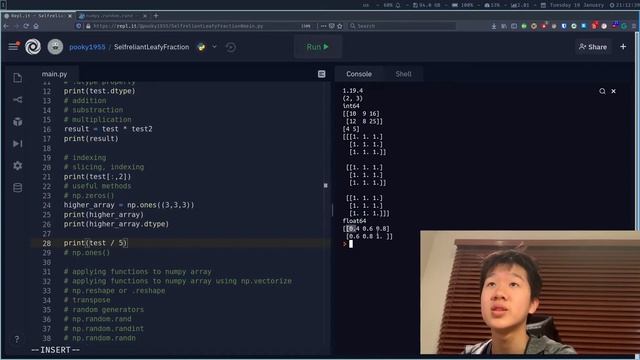Close the Repl.it browser tab

(x=70, y=16)
